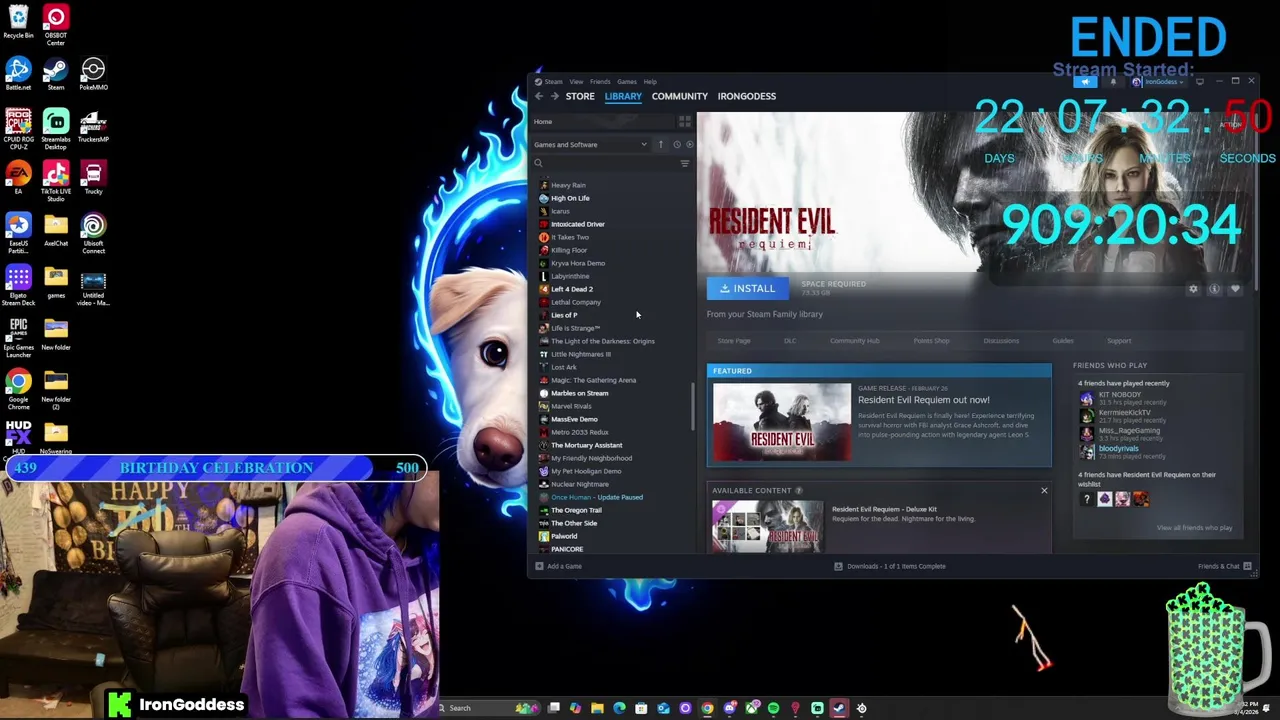
Task: Open the Games menu
Action: pyautogui.click(x=627, y=82)
